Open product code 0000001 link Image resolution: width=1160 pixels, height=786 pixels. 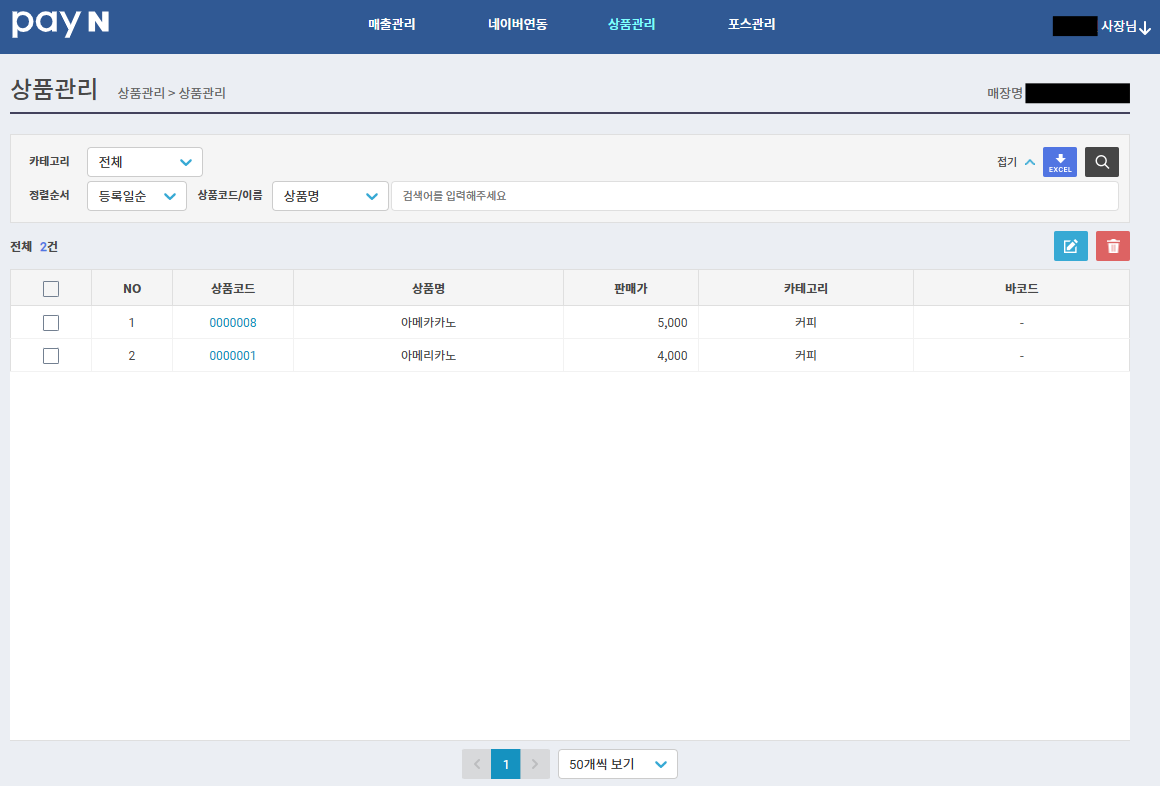[x=233, y=356]
